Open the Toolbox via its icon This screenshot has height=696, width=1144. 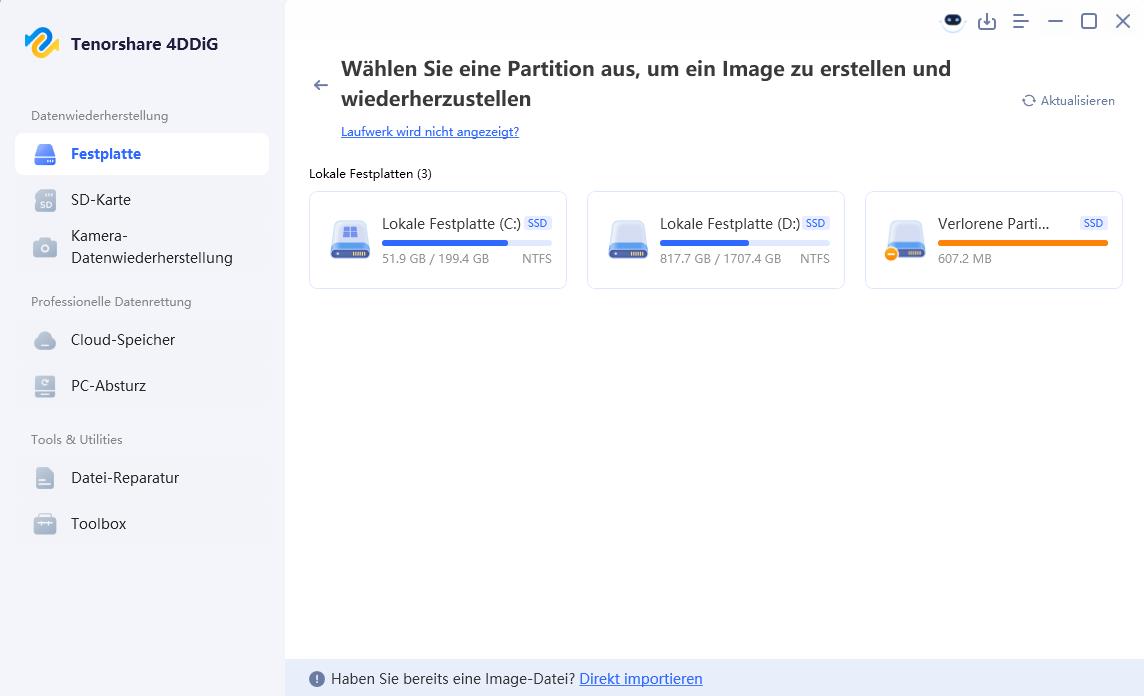(x=44, y=523)
